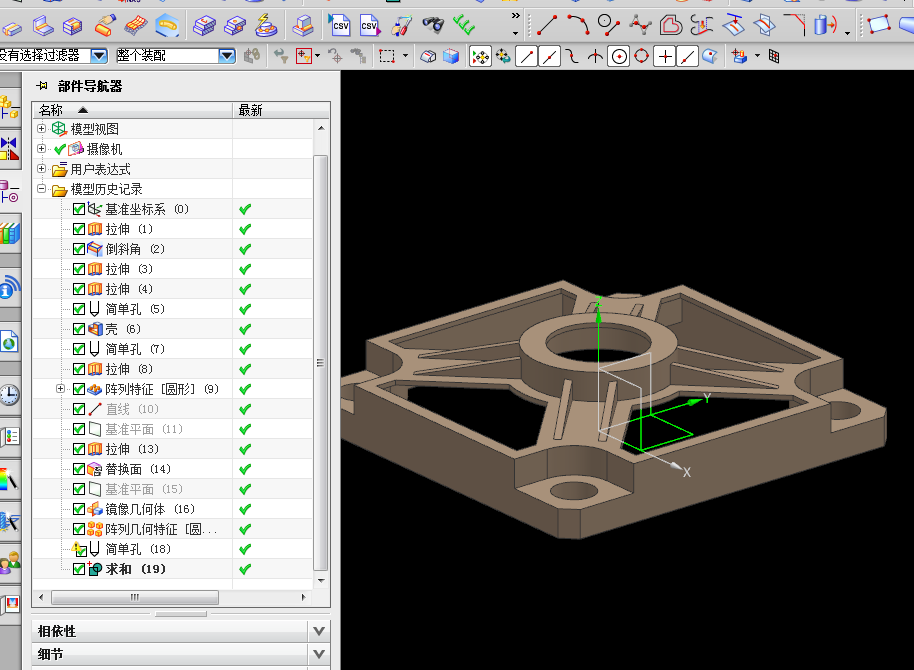Uncheck the 求和 (19) feature checkbox
Screen dimensions: 914x670
(x=79, y=569)
